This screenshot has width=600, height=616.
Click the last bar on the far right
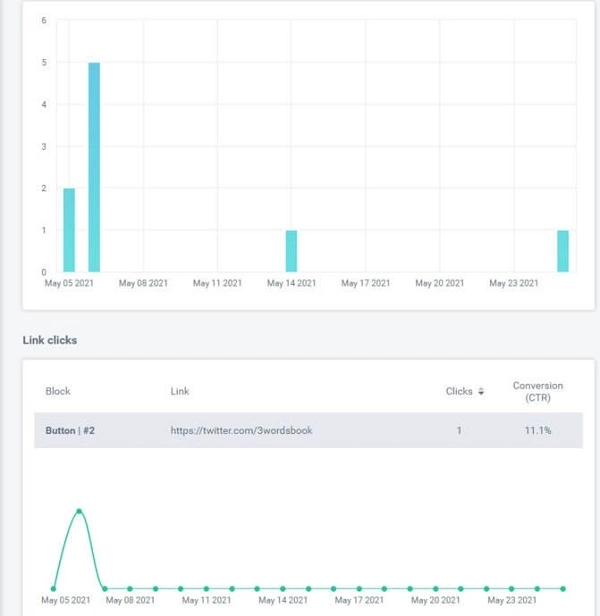pos(563,251)
